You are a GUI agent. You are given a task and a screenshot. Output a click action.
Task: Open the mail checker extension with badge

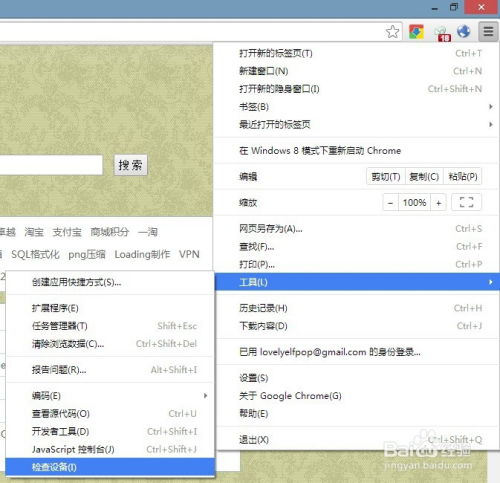(x=442, y=34)
